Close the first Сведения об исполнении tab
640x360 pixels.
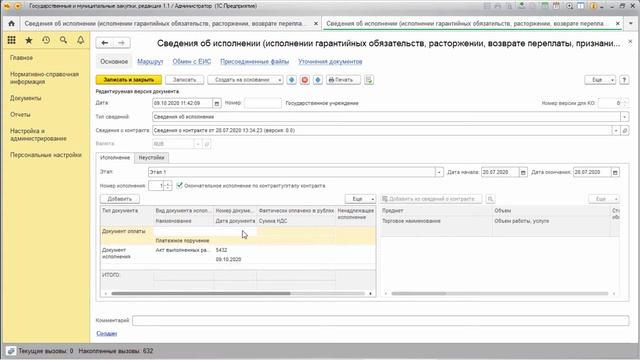pyautogui.click(x=316, y=24)
